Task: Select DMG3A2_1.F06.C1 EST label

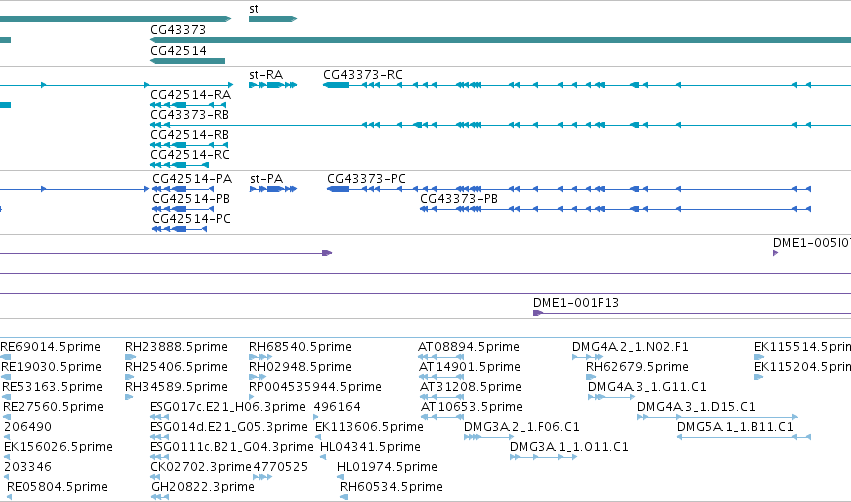Action: click(522, 427)
